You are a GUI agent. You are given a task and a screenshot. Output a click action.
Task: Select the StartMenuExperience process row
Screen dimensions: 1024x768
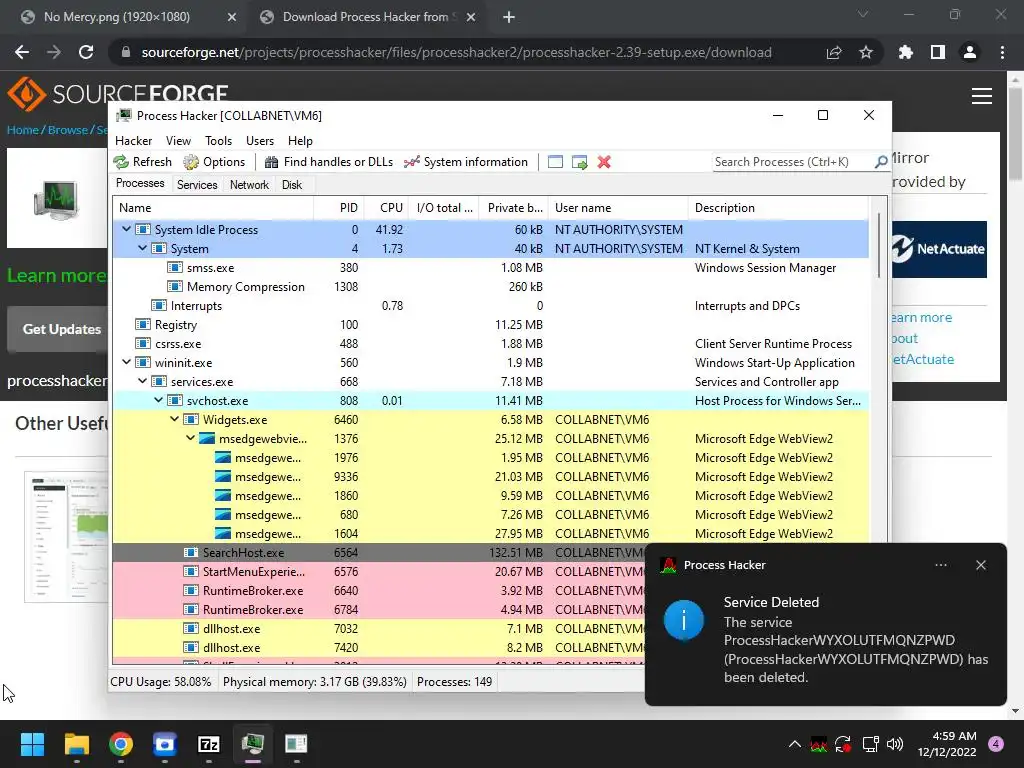(379, 571)
